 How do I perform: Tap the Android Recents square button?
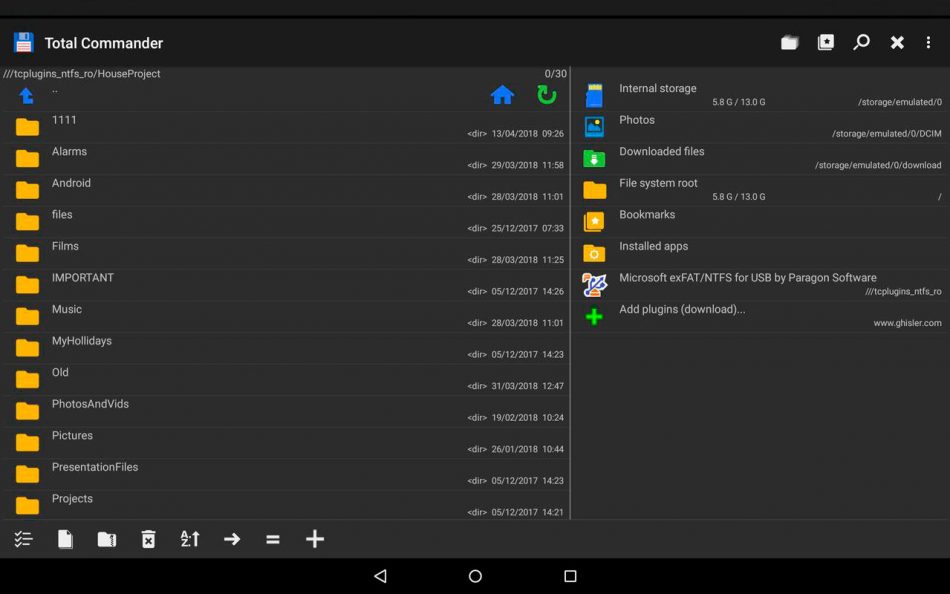click(x=570, y=576)
